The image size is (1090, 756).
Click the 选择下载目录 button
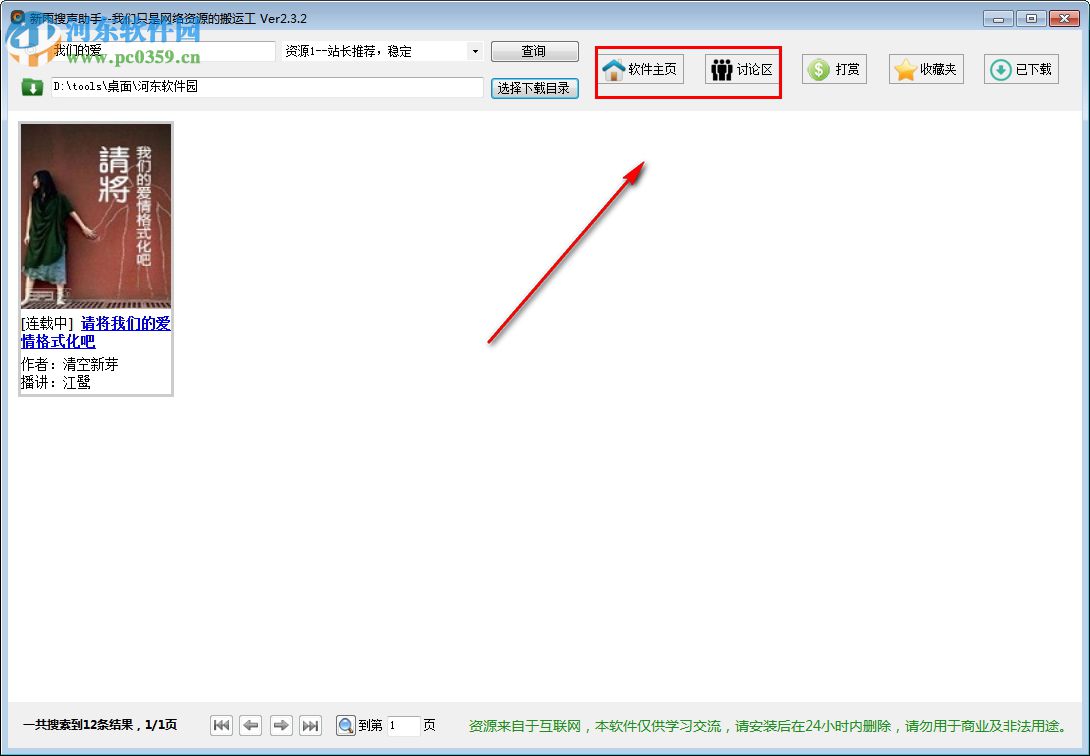tap(535, 88)
